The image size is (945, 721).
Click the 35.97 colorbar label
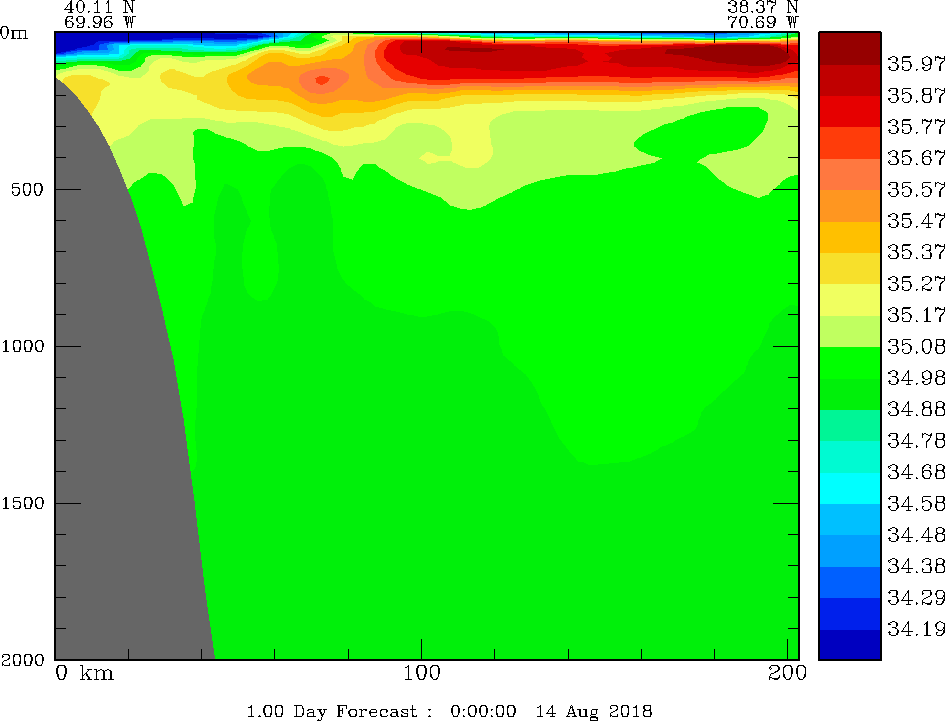click(915, 63)
